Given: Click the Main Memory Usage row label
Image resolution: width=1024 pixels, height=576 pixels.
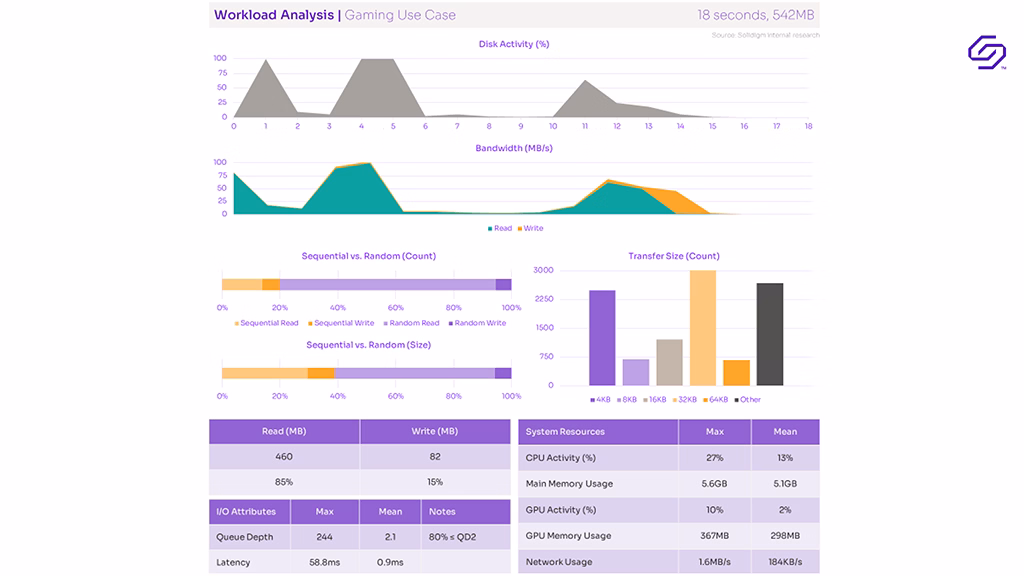Looking at the screenshot, I should [x=569, y=484].
